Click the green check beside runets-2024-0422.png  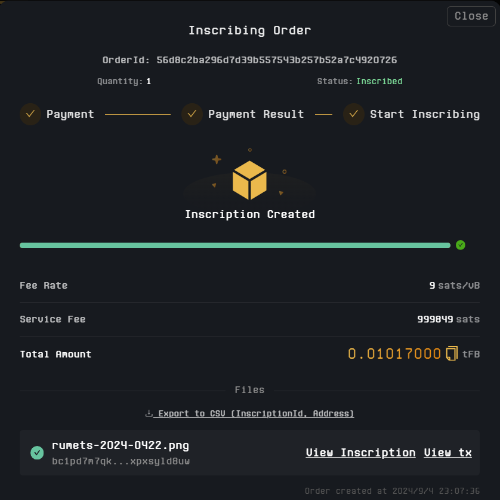point(37,453)
